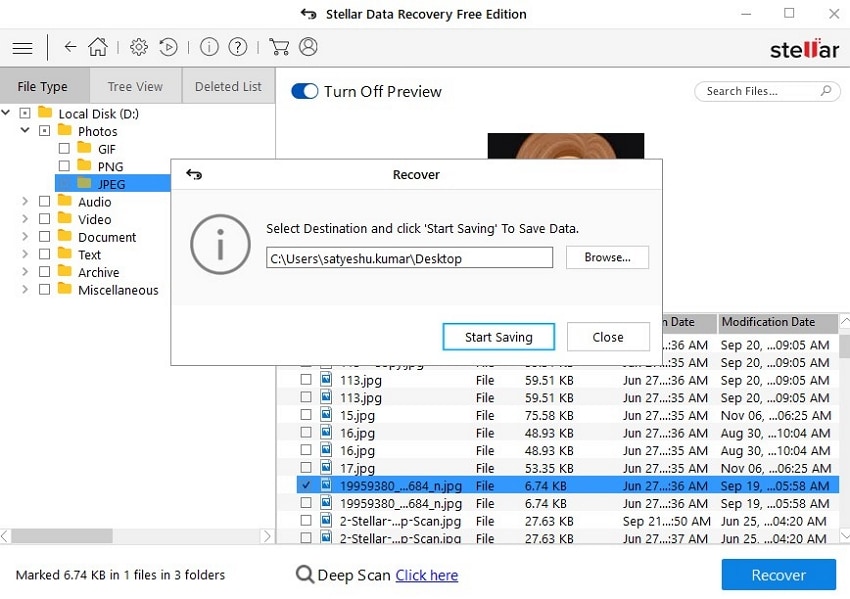Expand the Audio folder
Image resolution: width=850 pixels, height=599 pixels.
(x=23, y=201)
